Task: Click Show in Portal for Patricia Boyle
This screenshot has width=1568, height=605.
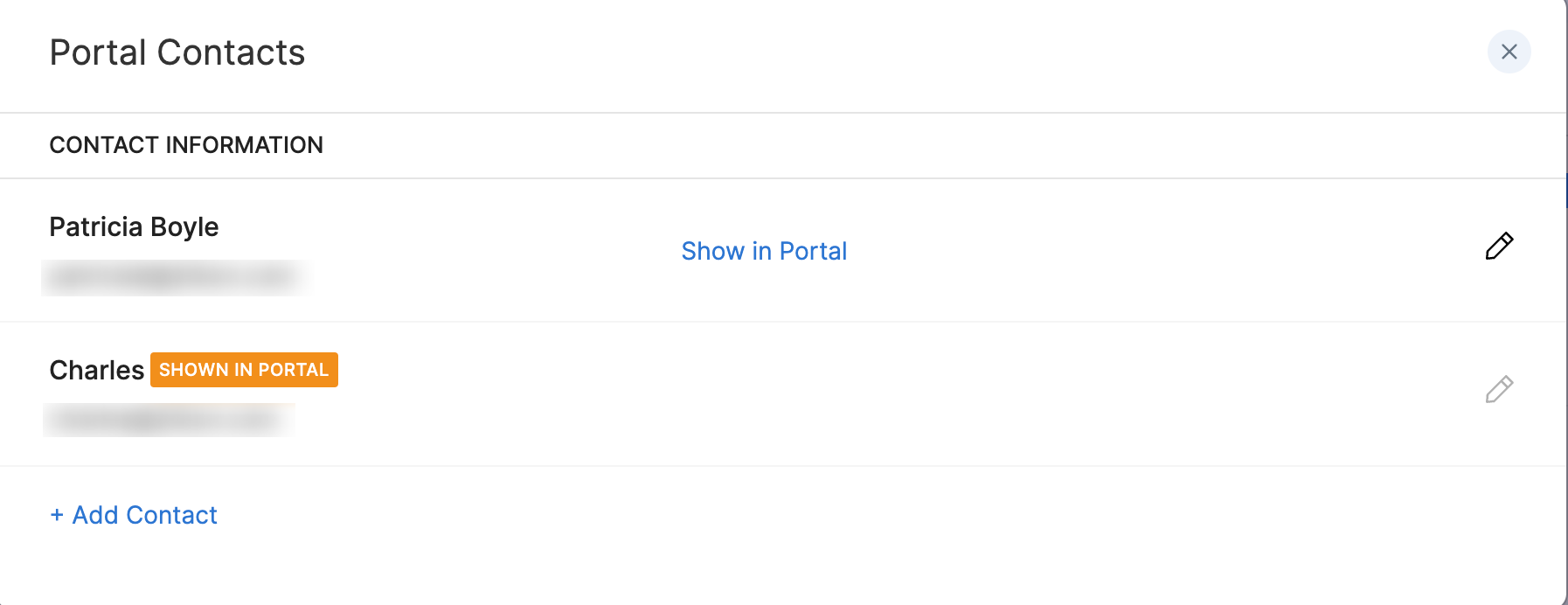Action: (764, 252)
